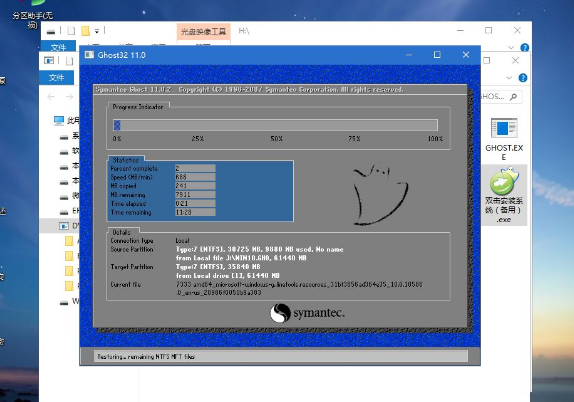Open 文件 menu in back Explorer window

(59, 47)
